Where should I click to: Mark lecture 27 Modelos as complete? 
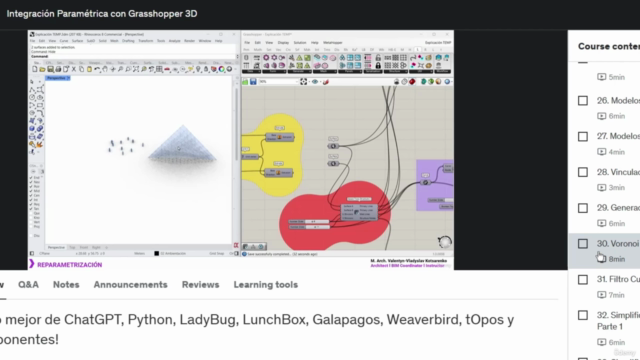pos(583,136)
